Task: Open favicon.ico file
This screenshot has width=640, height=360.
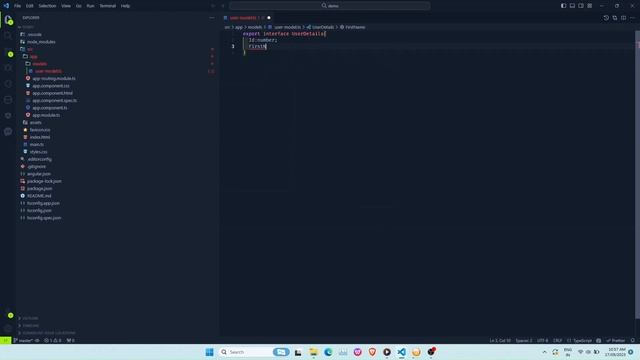Action: pyautogui.click(x=40, y=130)
